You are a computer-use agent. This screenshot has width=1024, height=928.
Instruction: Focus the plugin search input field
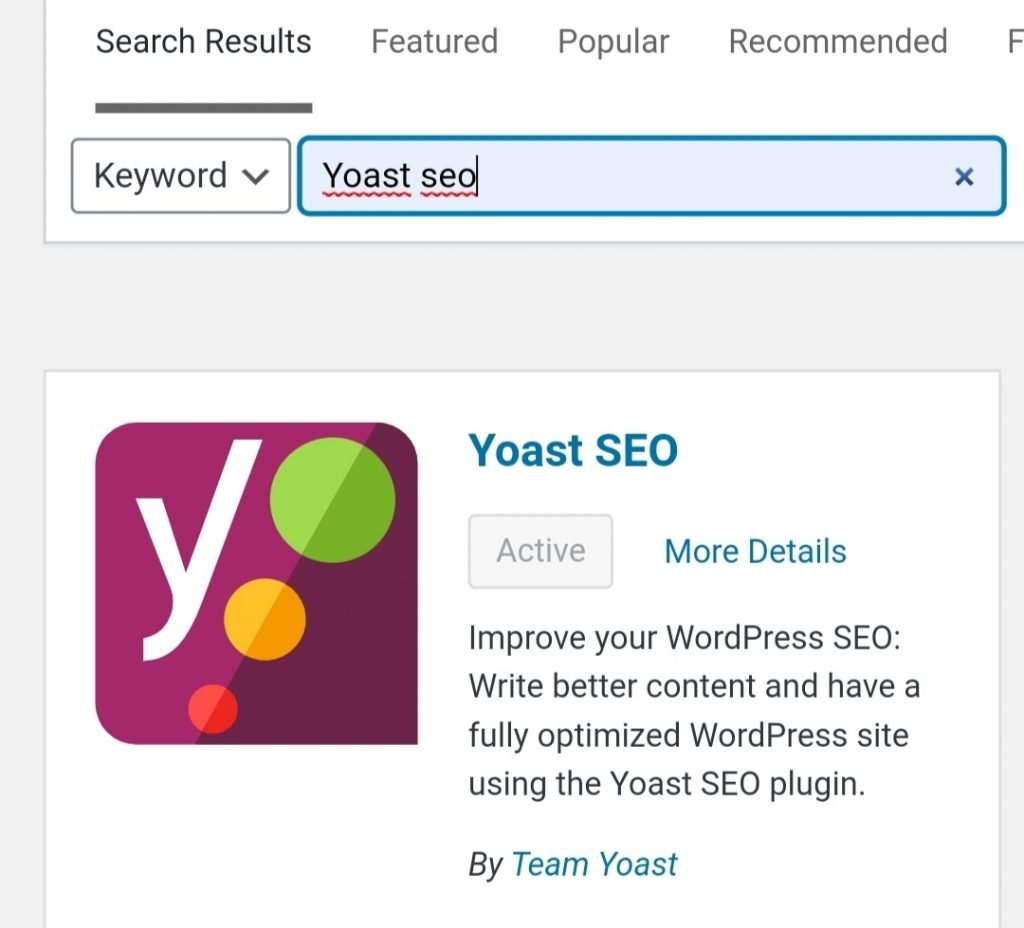pos(651,176)
